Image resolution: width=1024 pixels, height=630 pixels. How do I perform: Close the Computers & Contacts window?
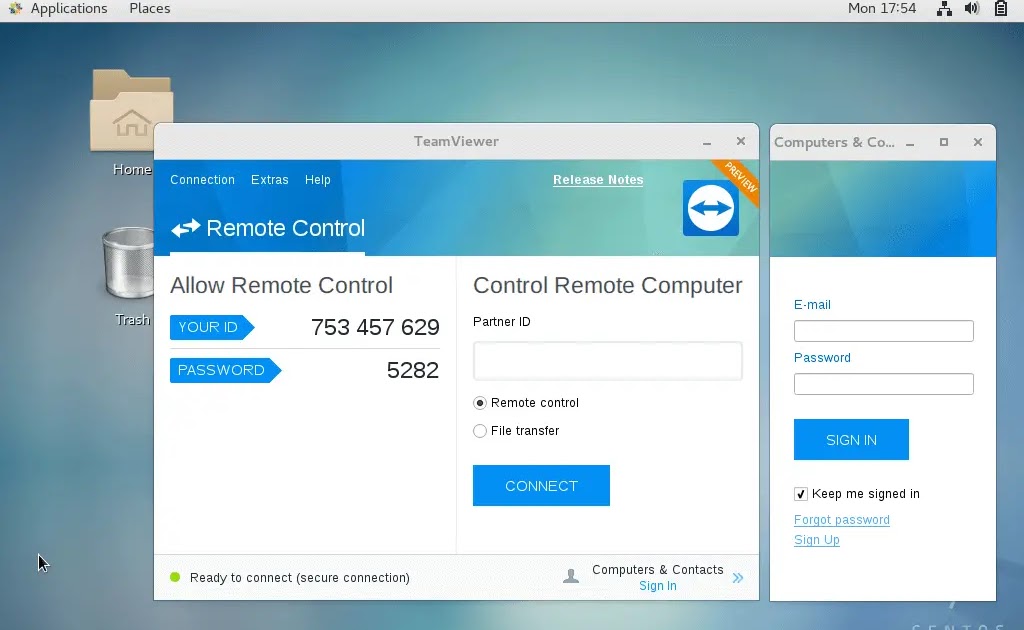[x=978, y=142]
